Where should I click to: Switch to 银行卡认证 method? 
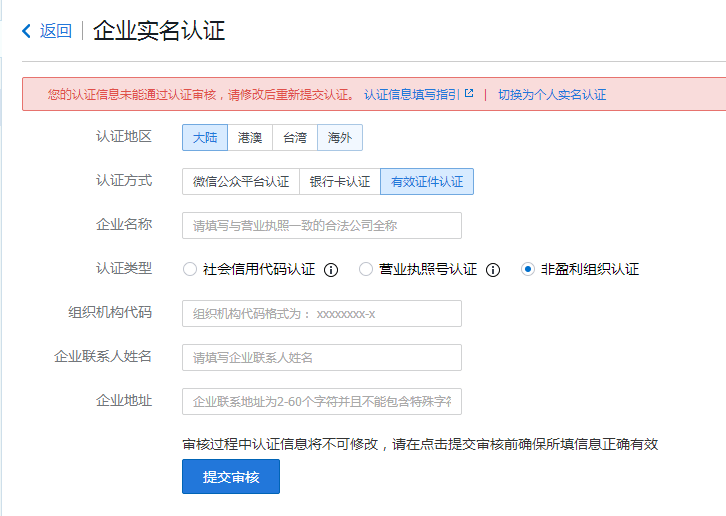[x=340, y=182]
